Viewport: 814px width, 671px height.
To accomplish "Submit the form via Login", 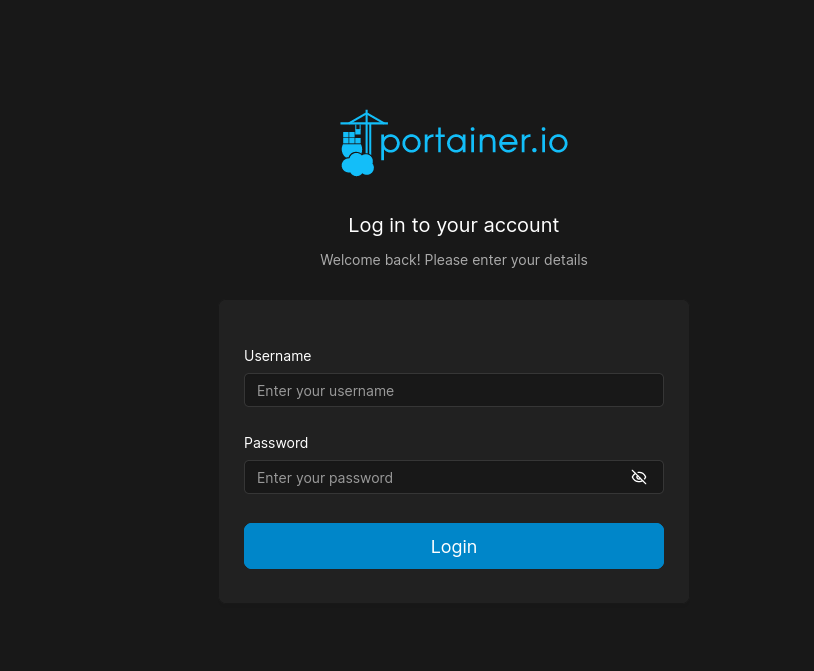I will 454,546.
